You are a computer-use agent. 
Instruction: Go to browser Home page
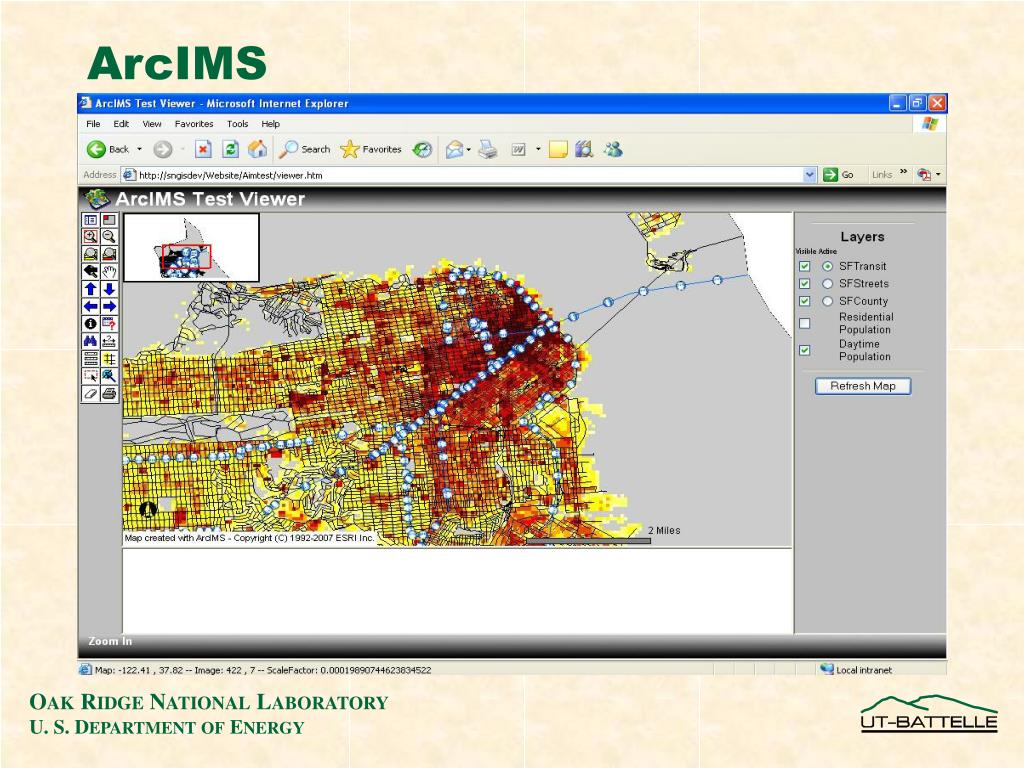click(x=257, y=150)
